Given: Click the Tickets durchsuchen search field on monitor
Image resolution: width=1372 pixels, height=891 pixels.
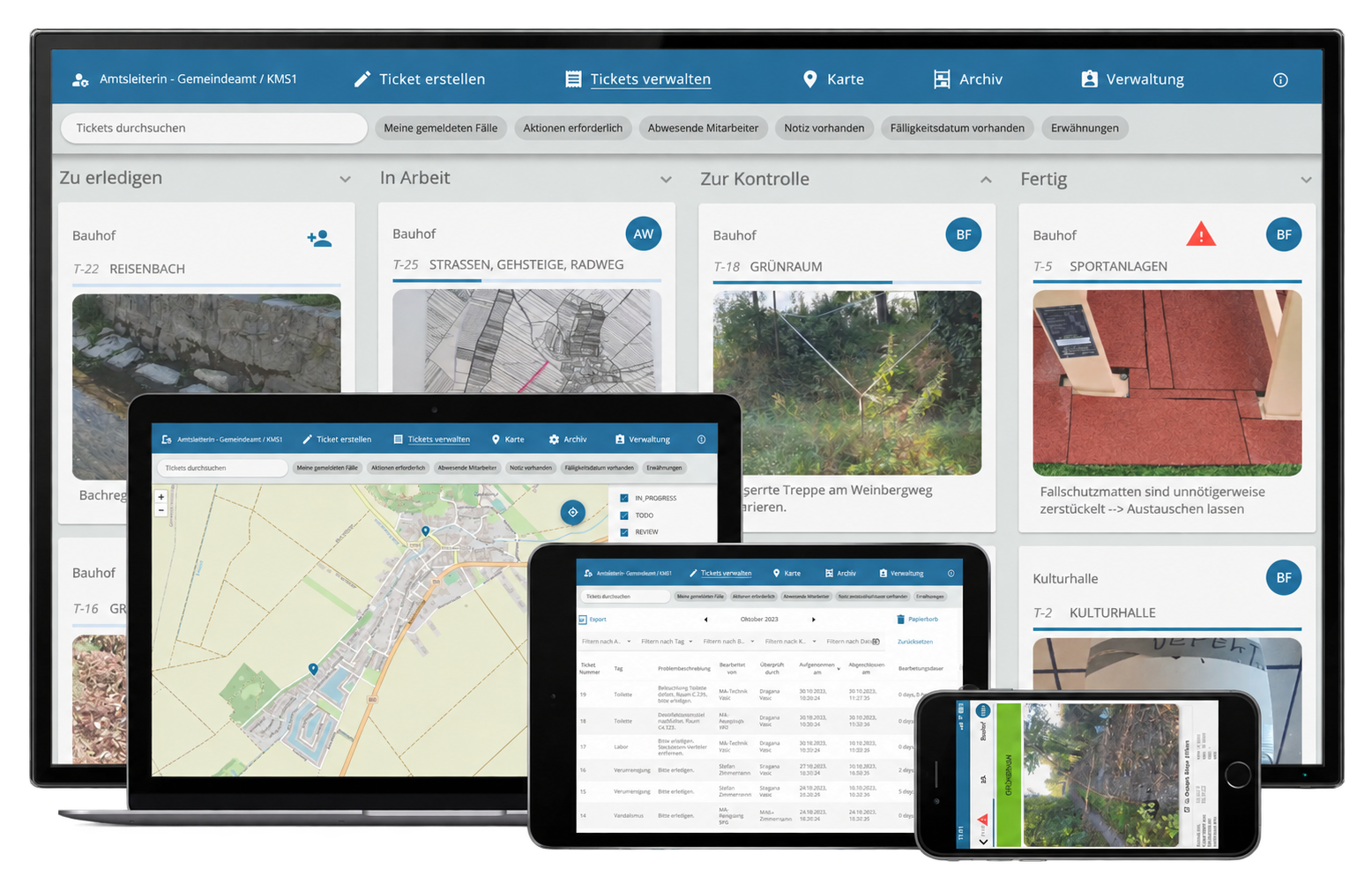Looking at the screenshot, I should [x=214, y=128].
